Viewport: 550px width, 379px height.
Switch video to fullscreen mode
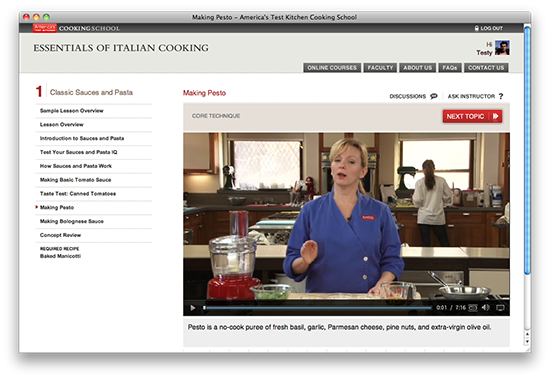[501, 308]
